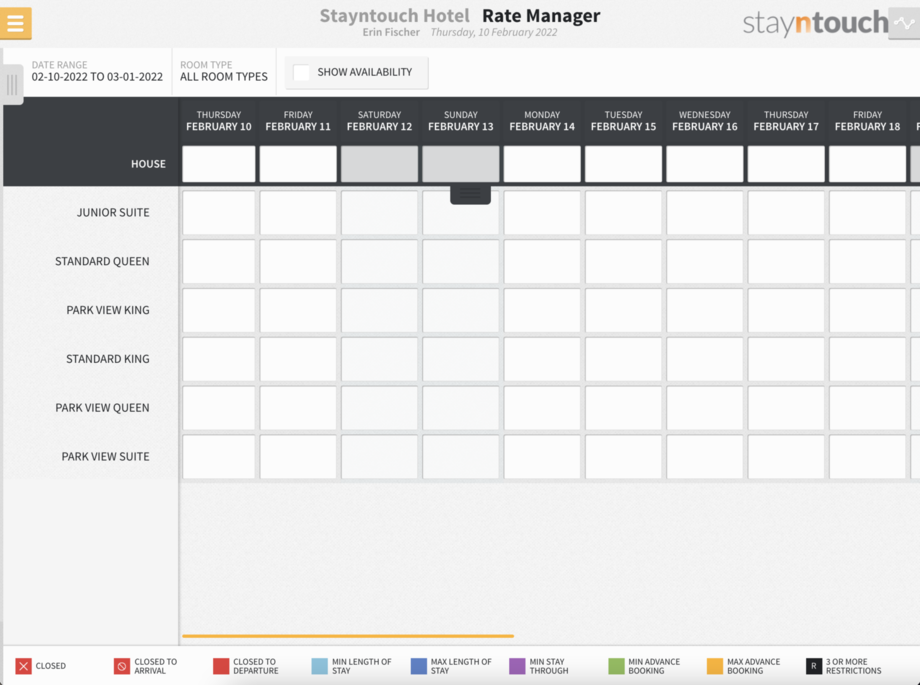The height and width of the screenshot is (685, 920).
Task: Open House cell for Saturday February 12
Action: 380,164
